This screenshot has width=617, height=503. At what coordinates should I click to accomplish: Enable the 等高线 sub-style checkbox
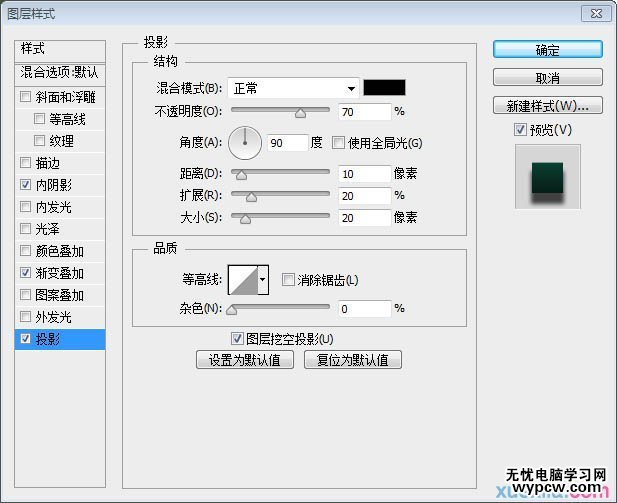click(39, 118)
